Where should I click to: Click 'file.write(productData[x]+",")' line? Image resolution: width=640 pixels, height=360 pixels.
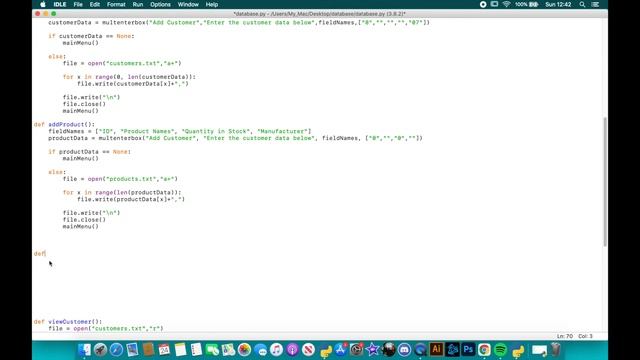click(x=131, y=199)
